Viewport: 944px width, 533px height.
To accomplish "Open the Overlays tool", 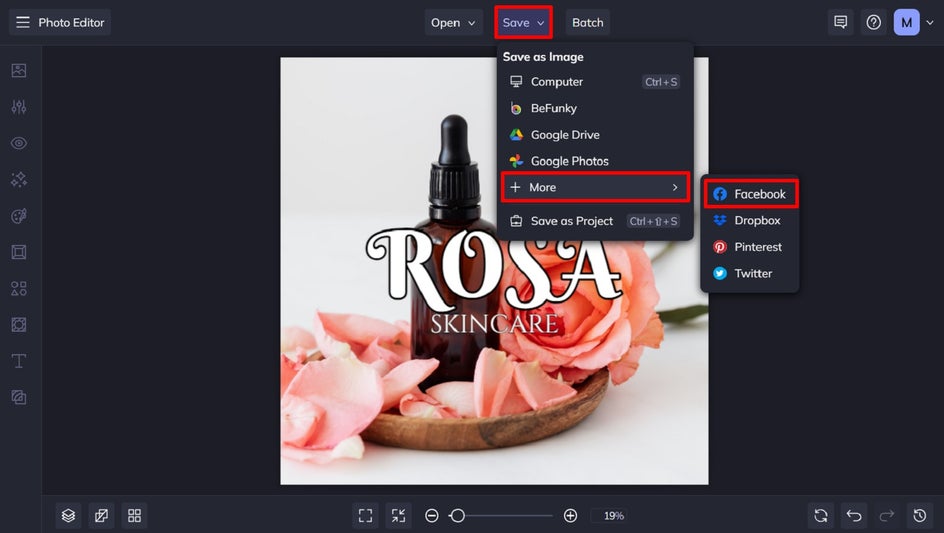I will pos(19,325).
